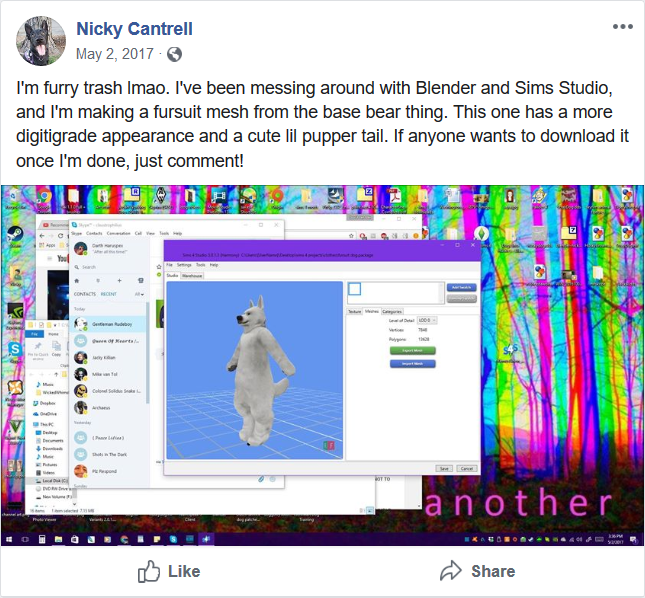The image size is (645, 598).
Task: Click Save in Sims 4 Studio
Action: (444, 468)
